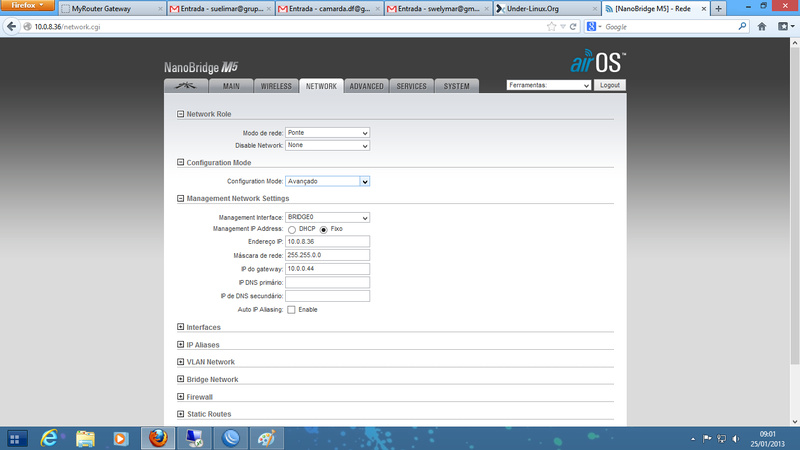
Task: Expand the IP Aliases section
Action: click(180, 344)
